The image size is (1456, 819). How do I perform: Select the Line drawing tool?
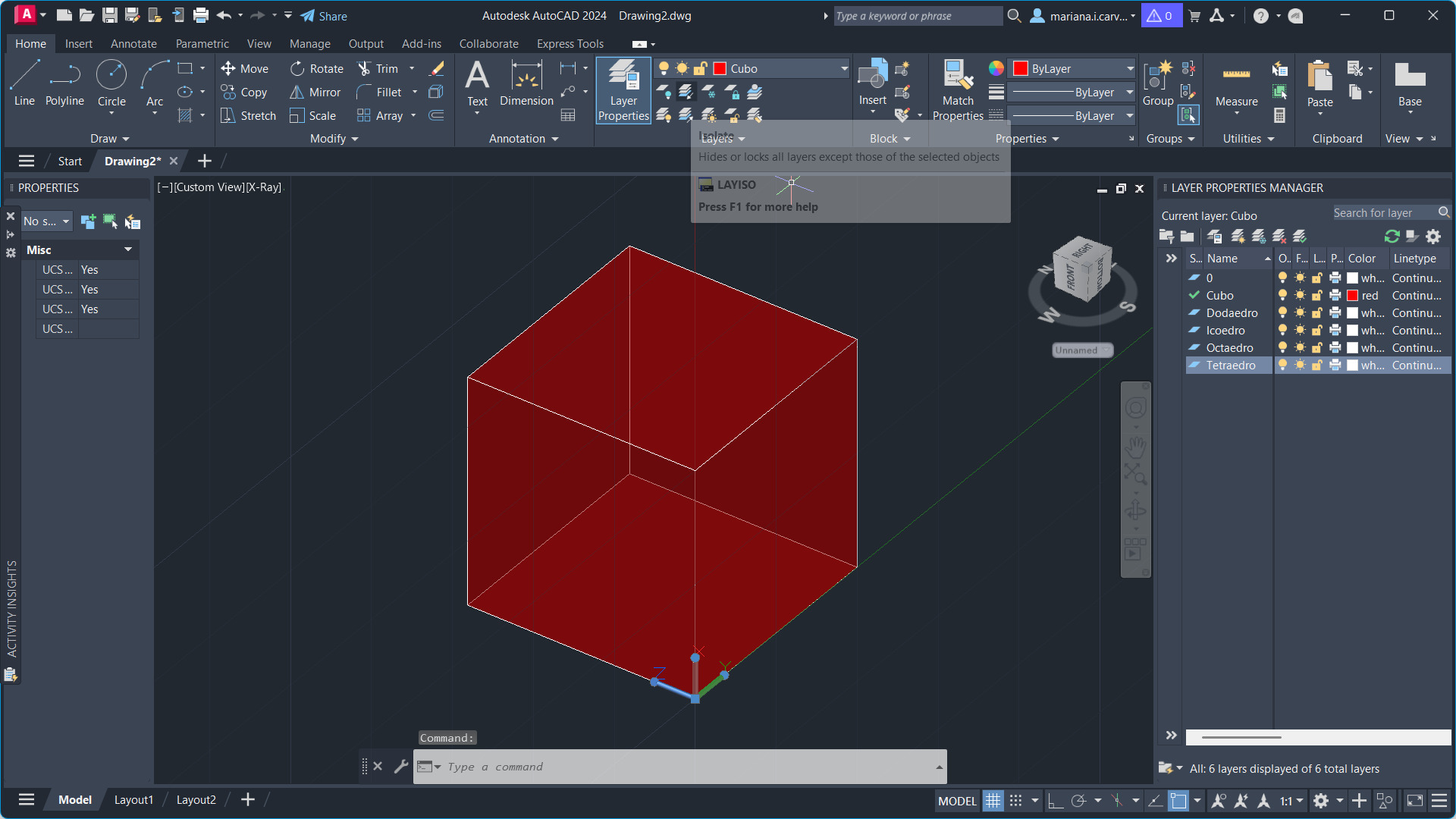(24, 83)
